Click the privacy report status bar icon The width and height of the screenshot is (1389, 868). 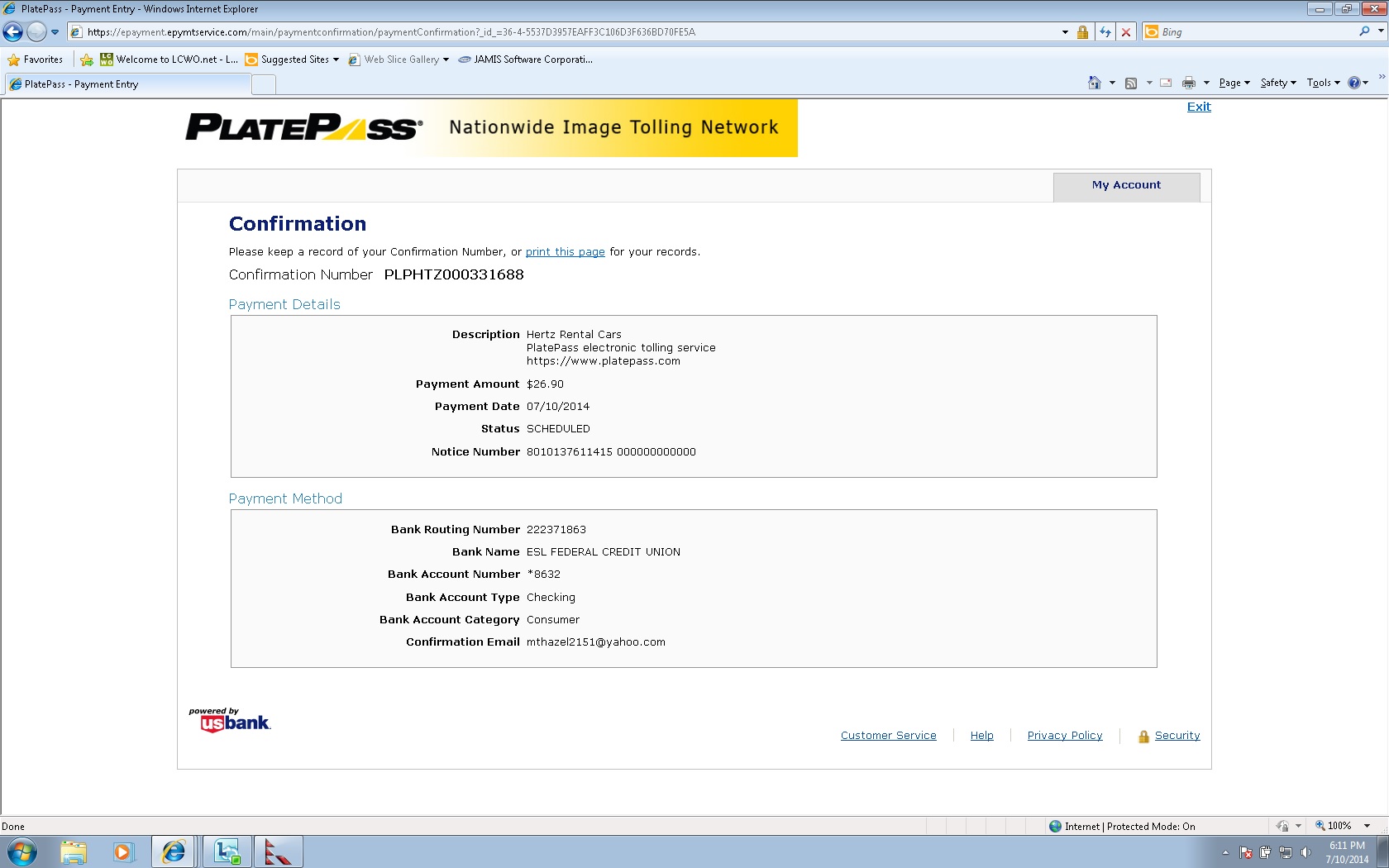[1282, 827]
